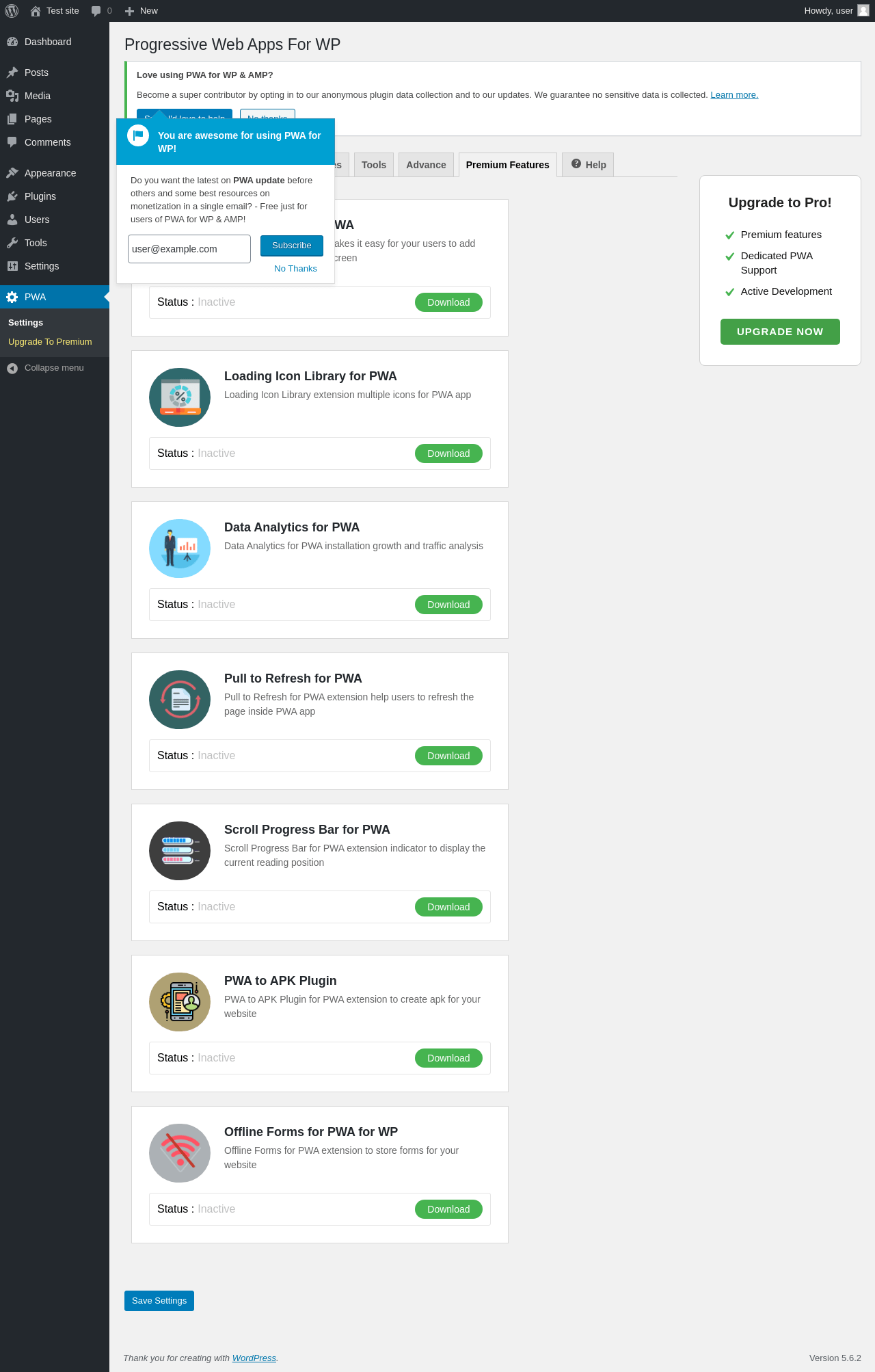Click the Collapse menu arrow icon
The image size is (875, 1372).
[12, 368]
